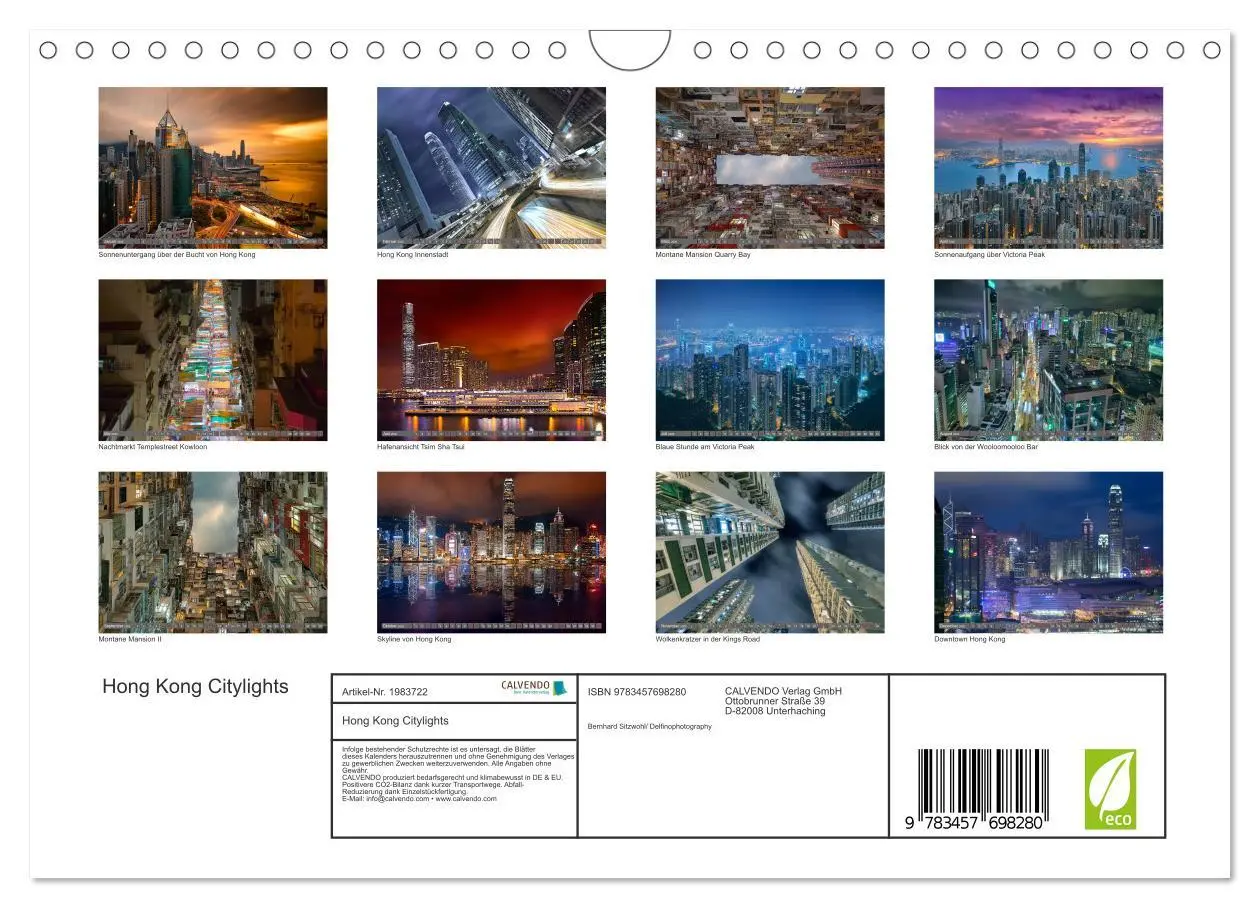Open the Hong Kong Innenstadt photo
Viewport: 1260px width, 908px height.
(x=491, y=167)
